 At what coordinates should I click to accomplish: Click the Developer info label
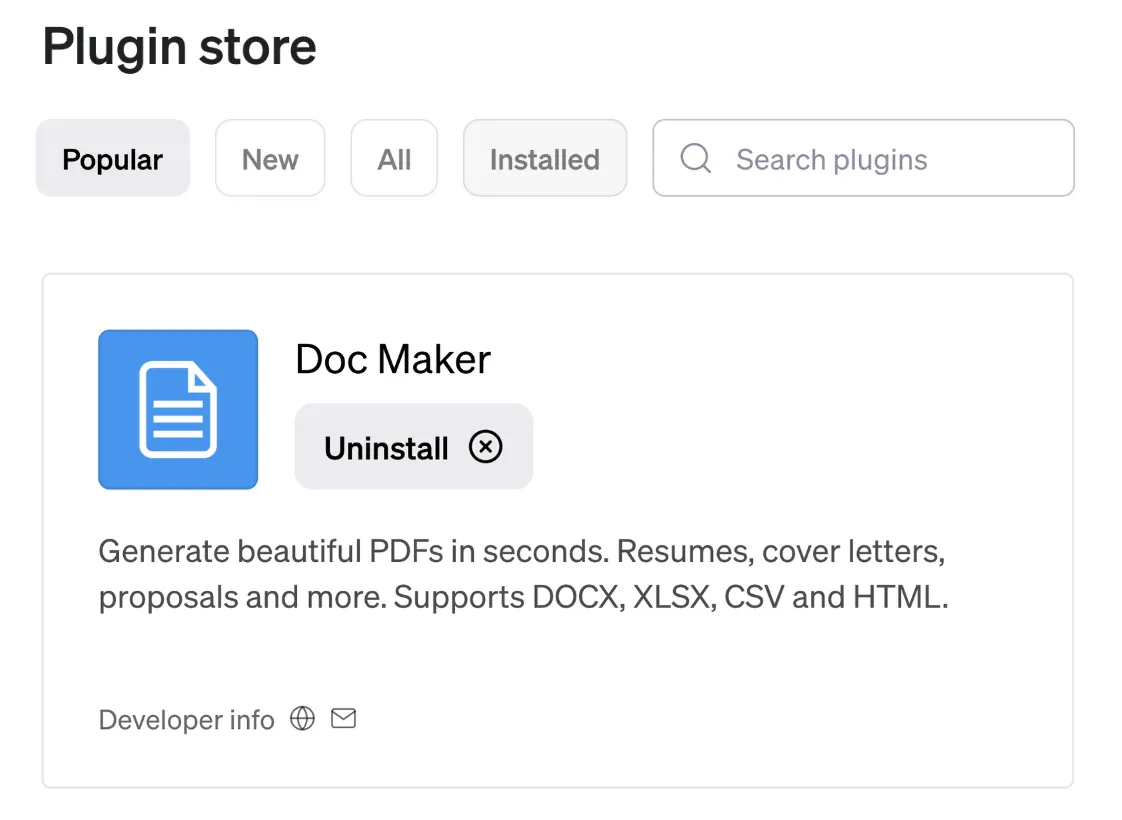(186, 720)
